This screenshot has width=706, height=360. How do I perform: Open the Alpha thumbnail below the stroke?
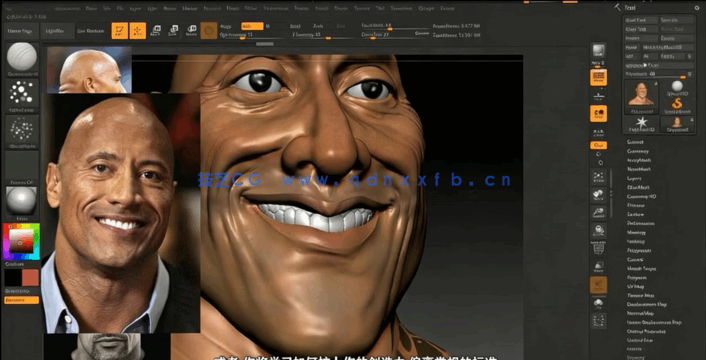coord(22,131)
